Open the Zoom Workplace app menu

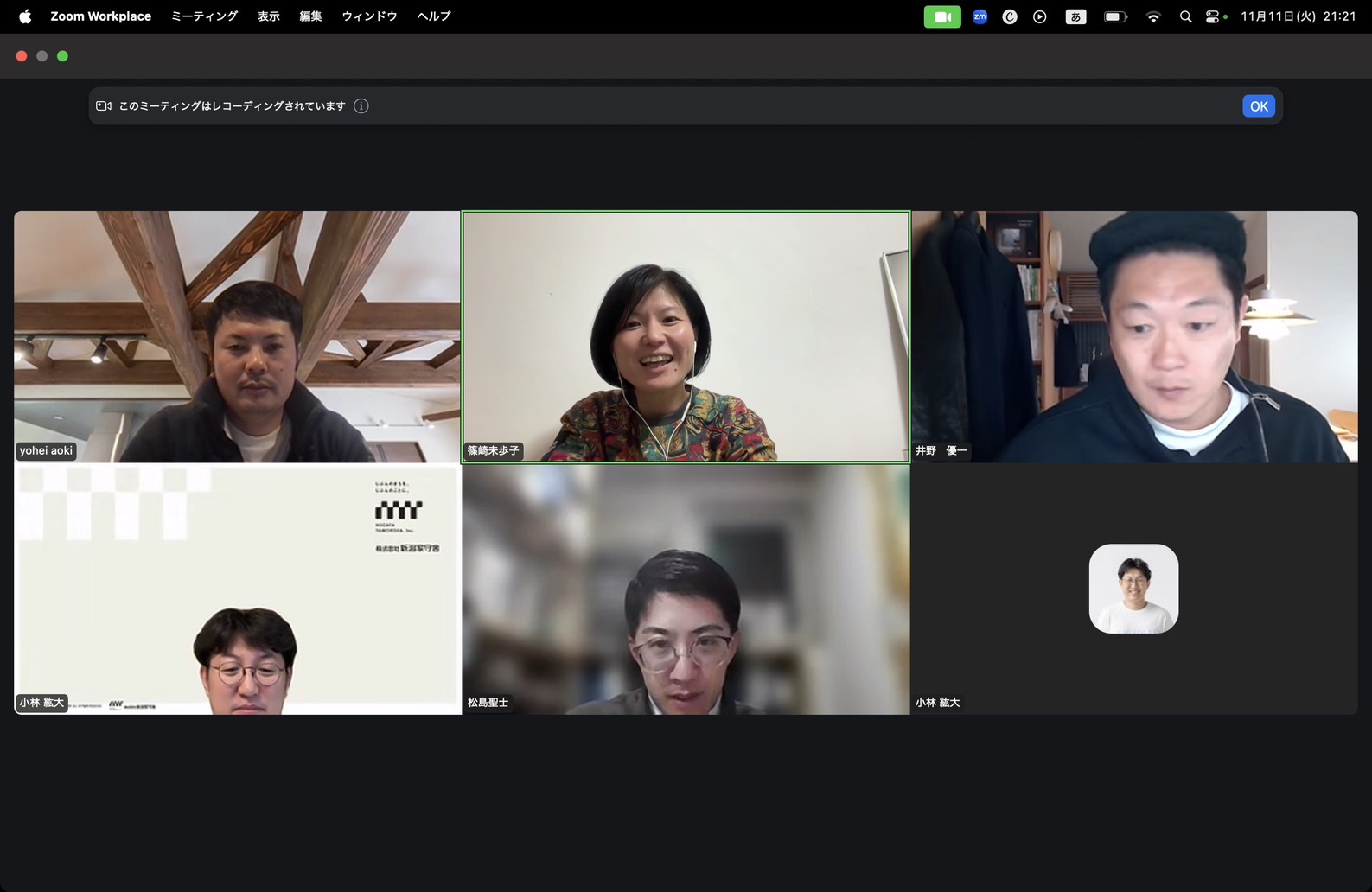(100, 16)
